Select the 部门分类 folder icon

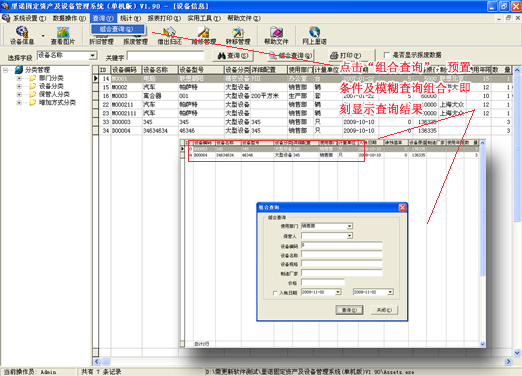click(x=32, y=78)
